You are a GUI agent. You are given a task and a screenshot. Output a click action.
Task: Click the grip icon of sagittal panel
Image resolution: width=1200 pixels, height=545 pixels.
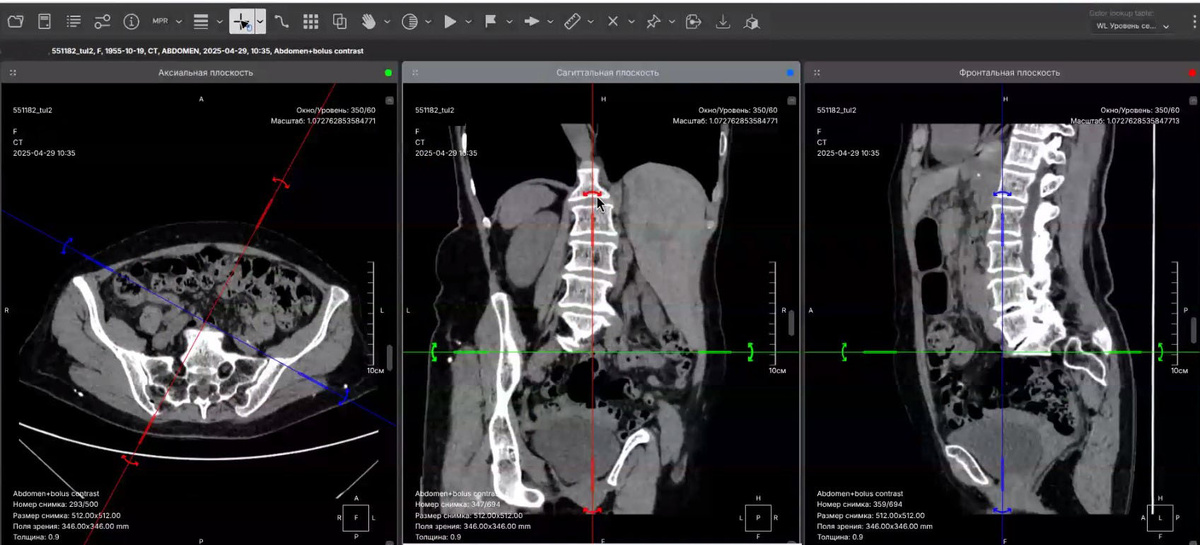point(415,73)
